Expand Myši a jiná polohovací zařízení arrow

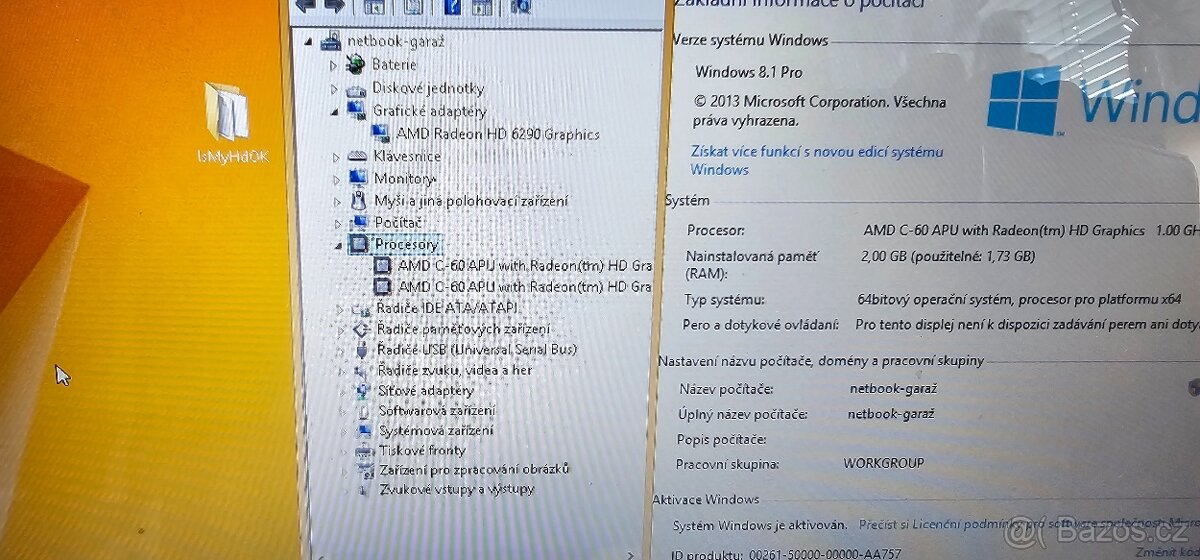338,201
